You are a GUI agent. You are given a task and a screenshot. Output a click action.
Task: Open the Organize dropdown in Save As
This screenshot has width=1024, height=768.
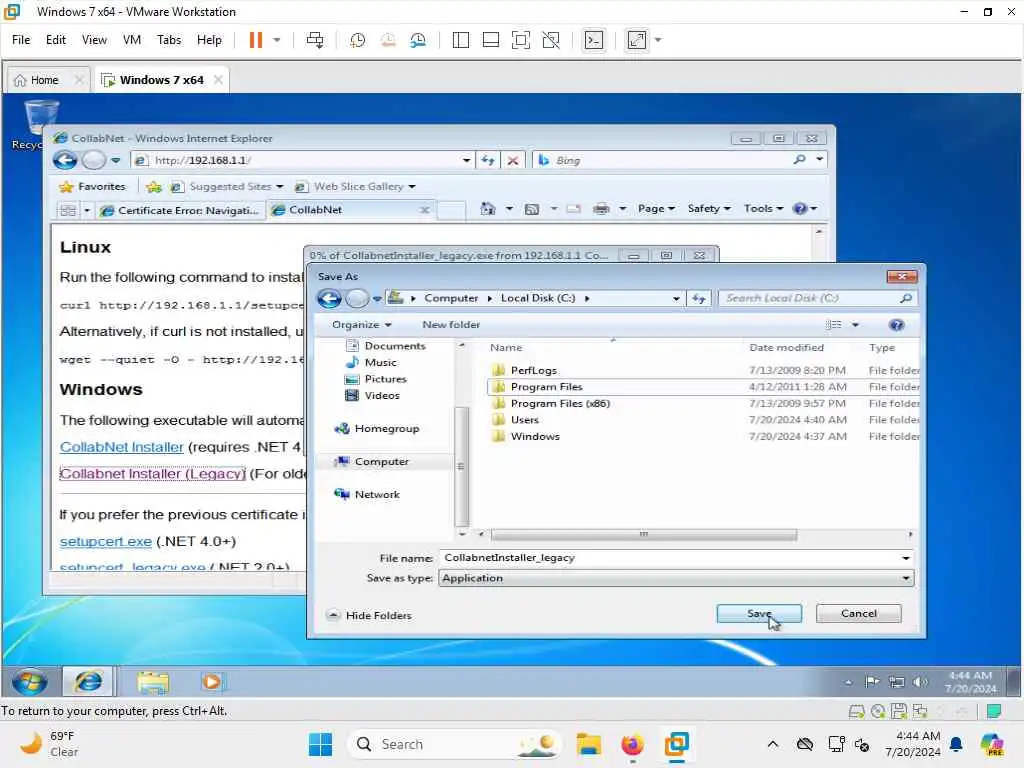[x=361, y=325]
